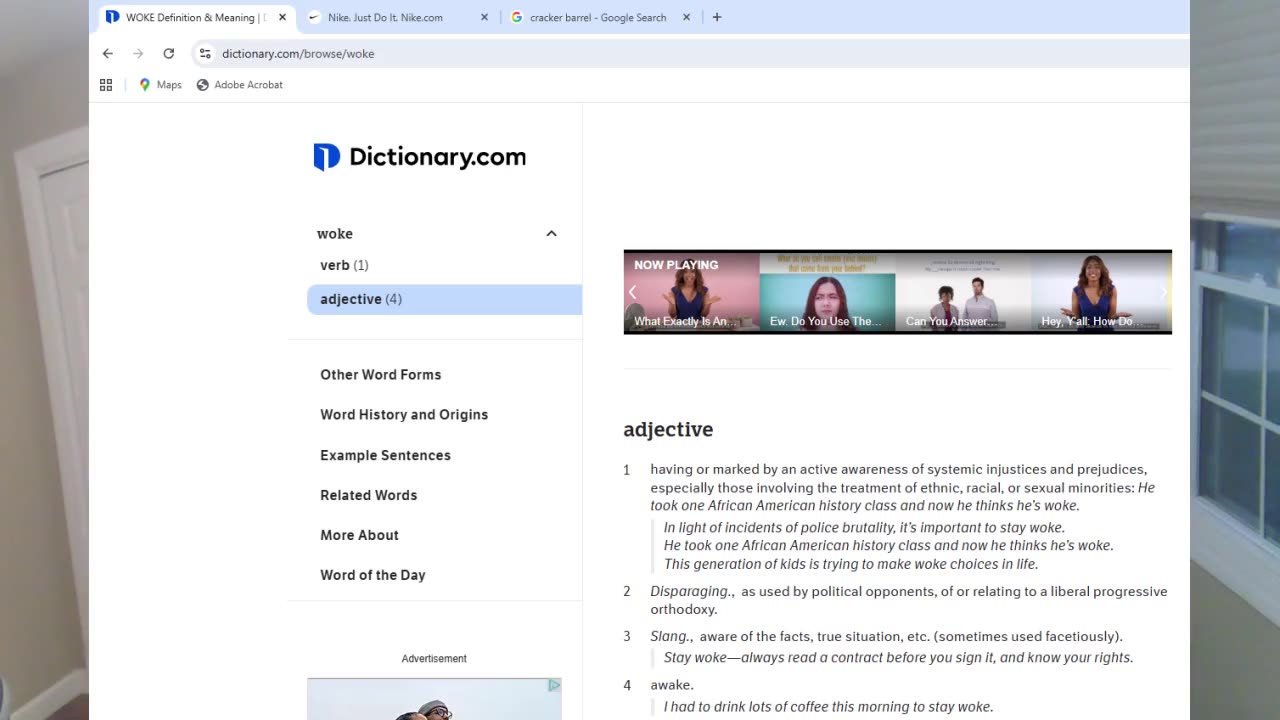Click the address bar URL field
This screenshot has width=1280, height=720.
690,53
